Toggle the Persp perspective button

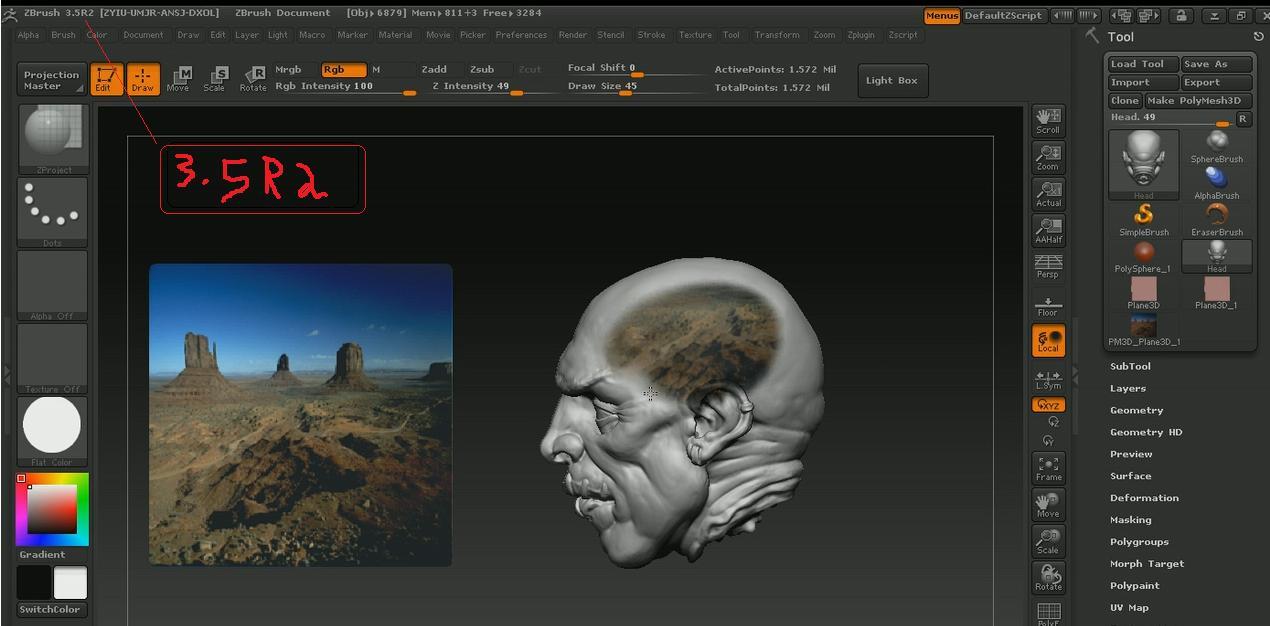point(1048,266)
